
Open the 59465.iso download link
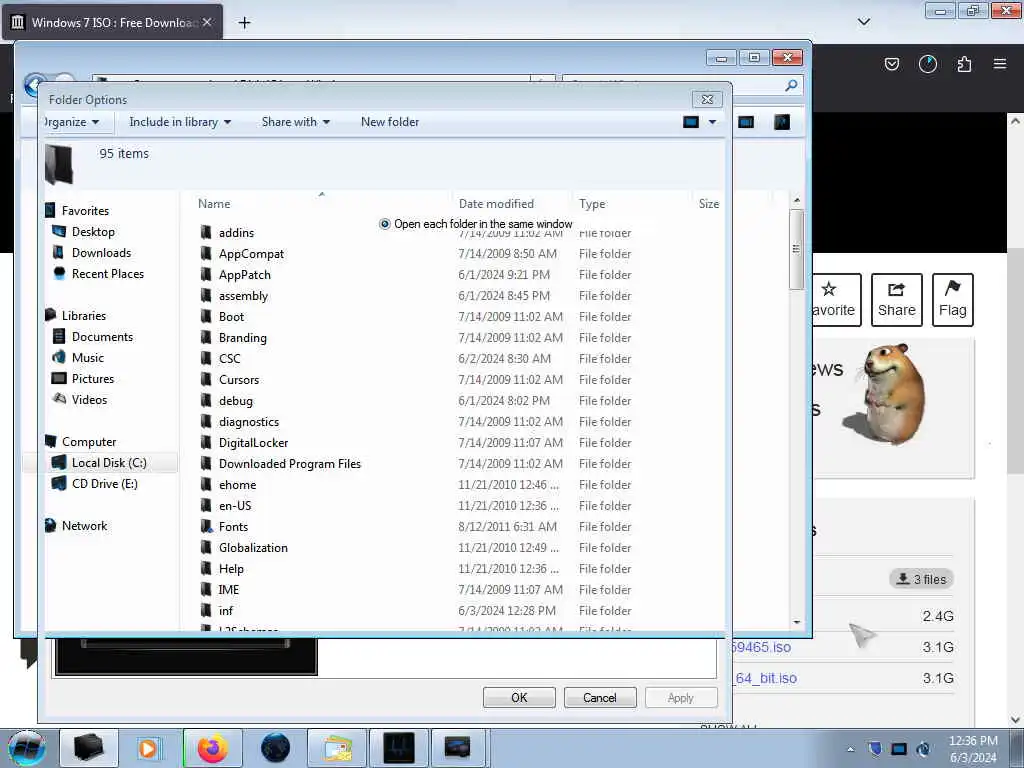click(x=761, y=647)
